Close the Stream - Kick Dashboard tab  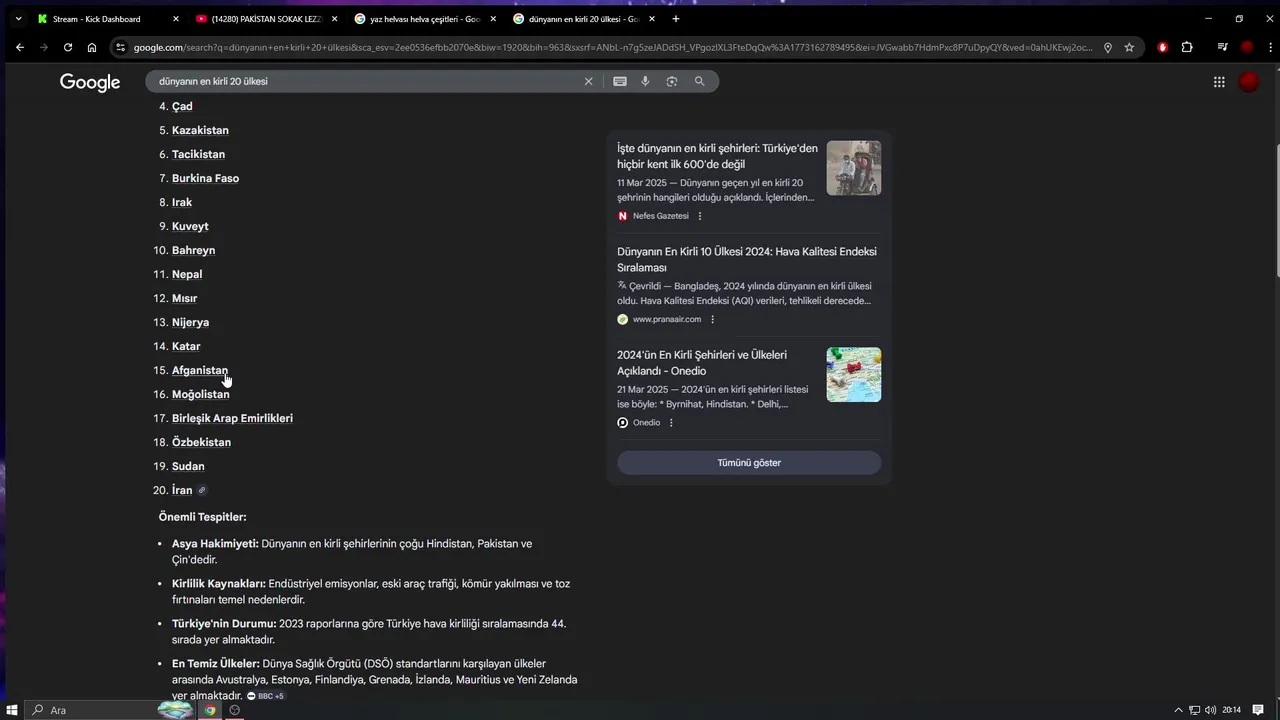tap(176, 19)
